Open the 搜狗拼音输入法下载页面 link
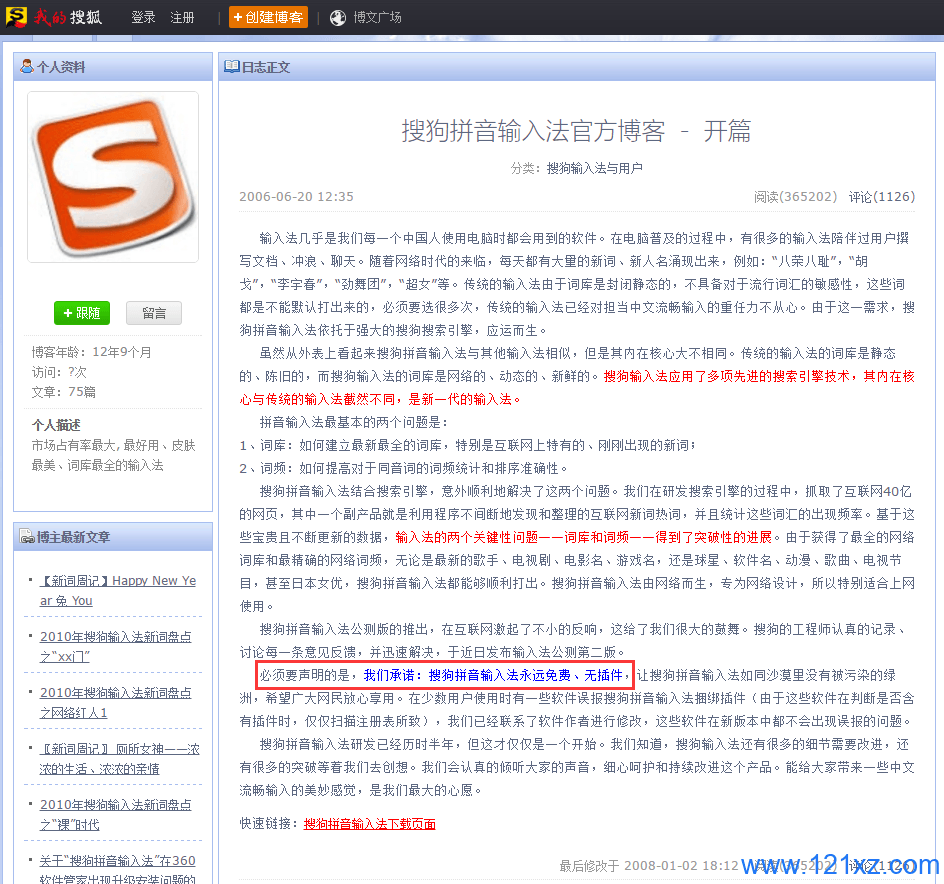 tap(370, 824)
